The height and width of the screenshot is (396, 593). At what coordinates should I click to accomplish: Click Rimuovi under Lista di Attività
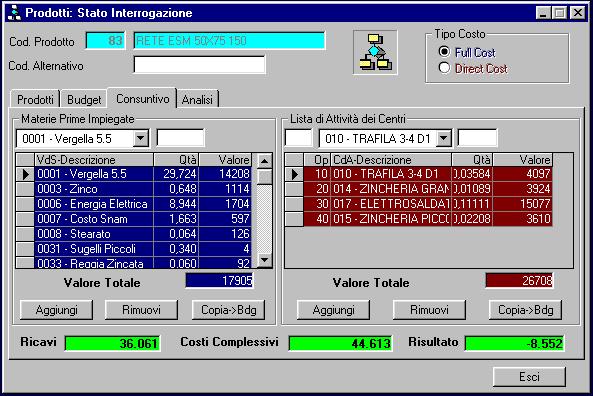coord(429,310)
